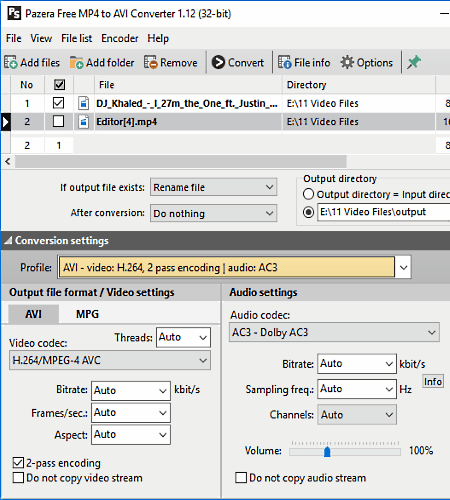Viewport: 450px width, 500px height.
Task: Expand the Profile dropdown arrow
Action: click(403, 267)
